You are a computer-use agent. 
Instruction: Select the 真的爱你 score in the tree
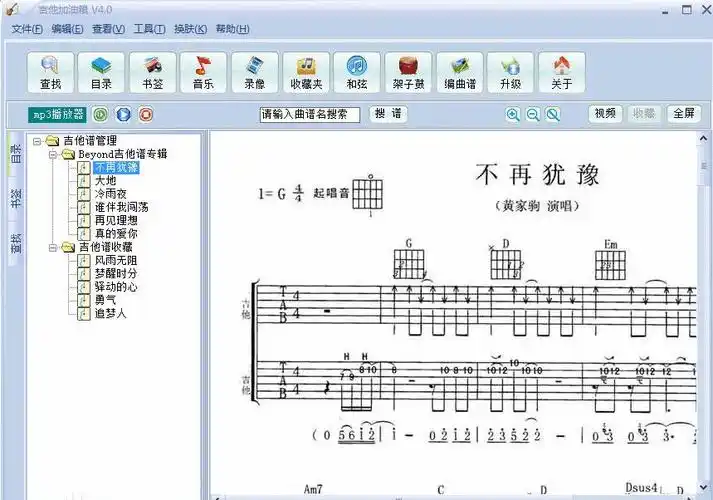click(116, 234)
